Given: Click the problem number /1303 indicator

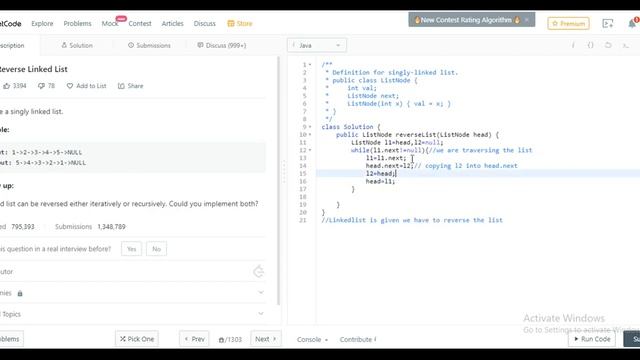Looking at the screenshot, I should pos(231,340).
